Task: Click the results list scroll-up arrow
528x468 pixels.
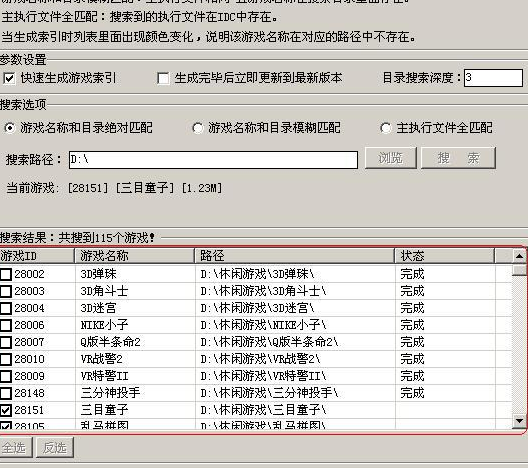Action: pyautogui.click(x=519, y=257)
